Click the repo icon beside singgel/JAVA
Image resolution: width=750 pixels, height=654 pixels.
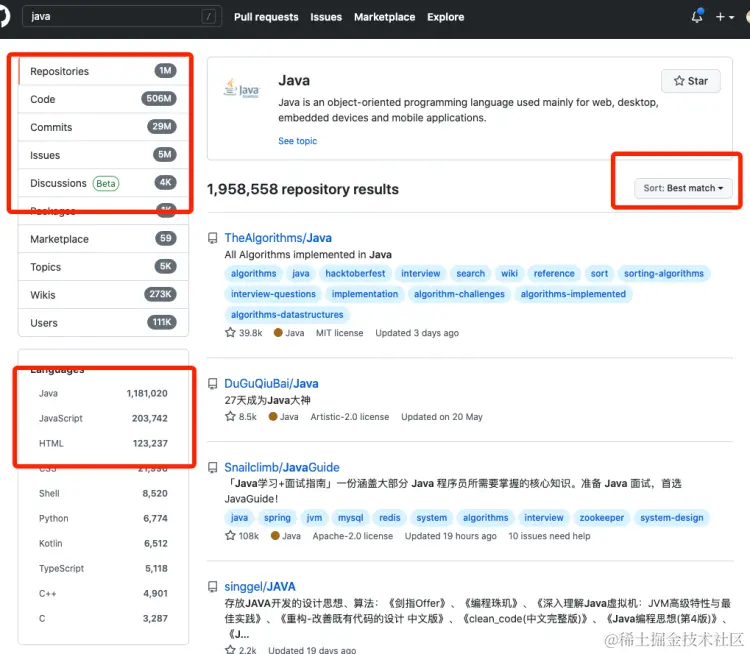tap(212, 587)
